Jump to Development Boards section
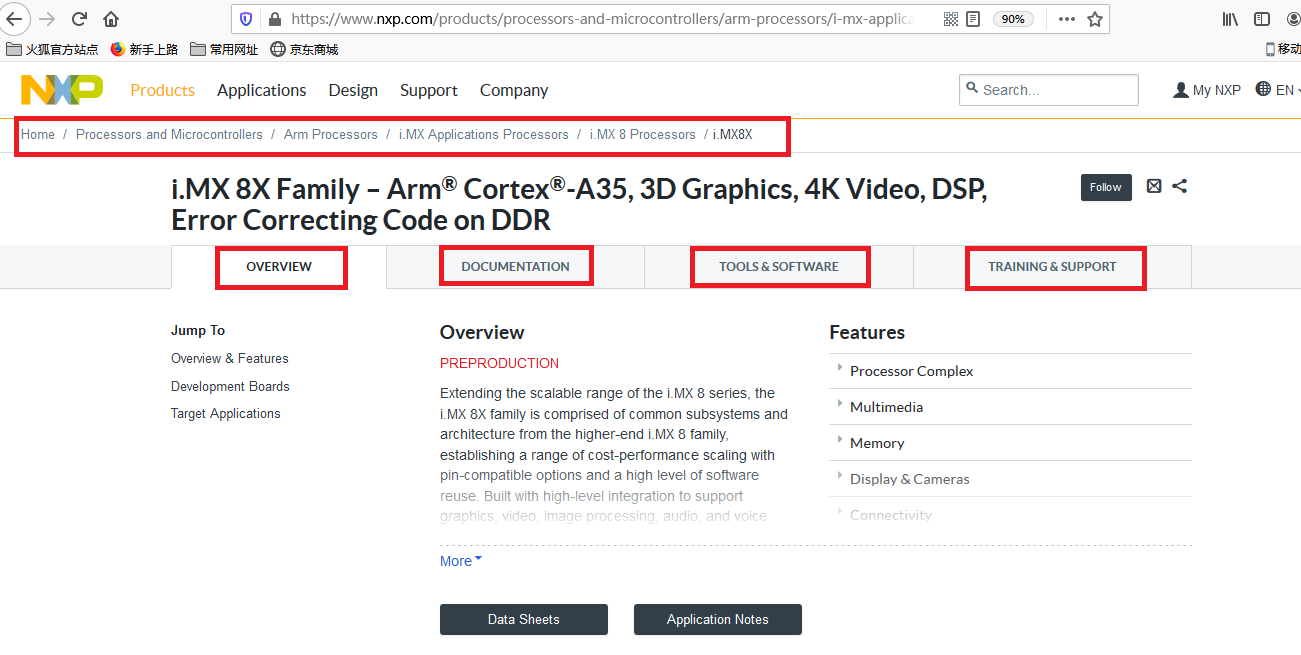 click(x=230, y=386)
